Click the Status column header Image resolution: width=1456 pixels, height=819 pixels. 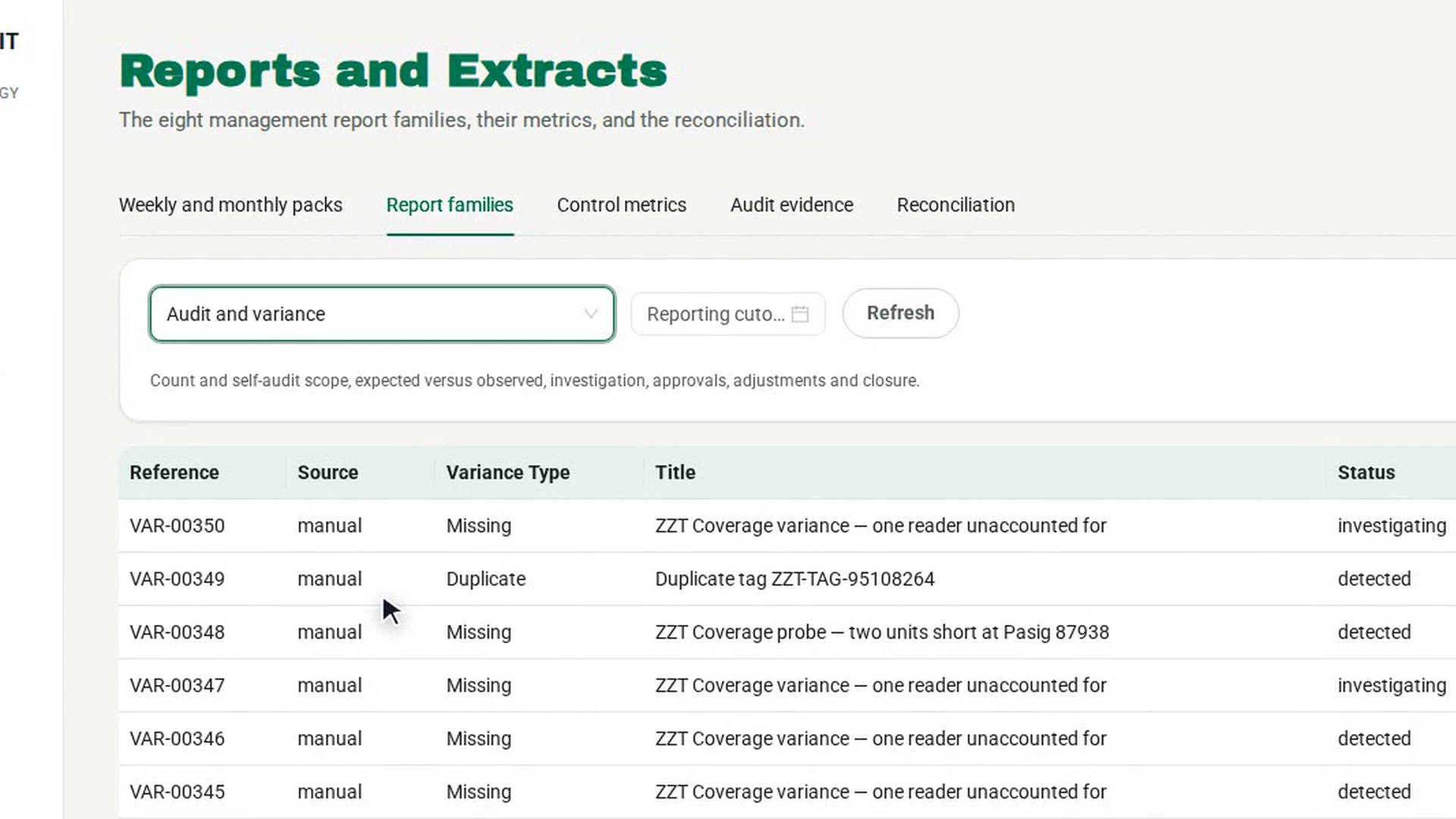pyautogui.click(x=1366, y=472)
